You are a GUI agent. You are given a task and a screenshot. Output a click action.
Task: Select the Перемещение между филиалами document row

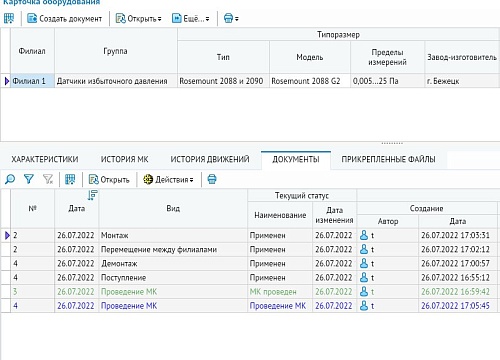pyautogui.click(x=249, y=250)
